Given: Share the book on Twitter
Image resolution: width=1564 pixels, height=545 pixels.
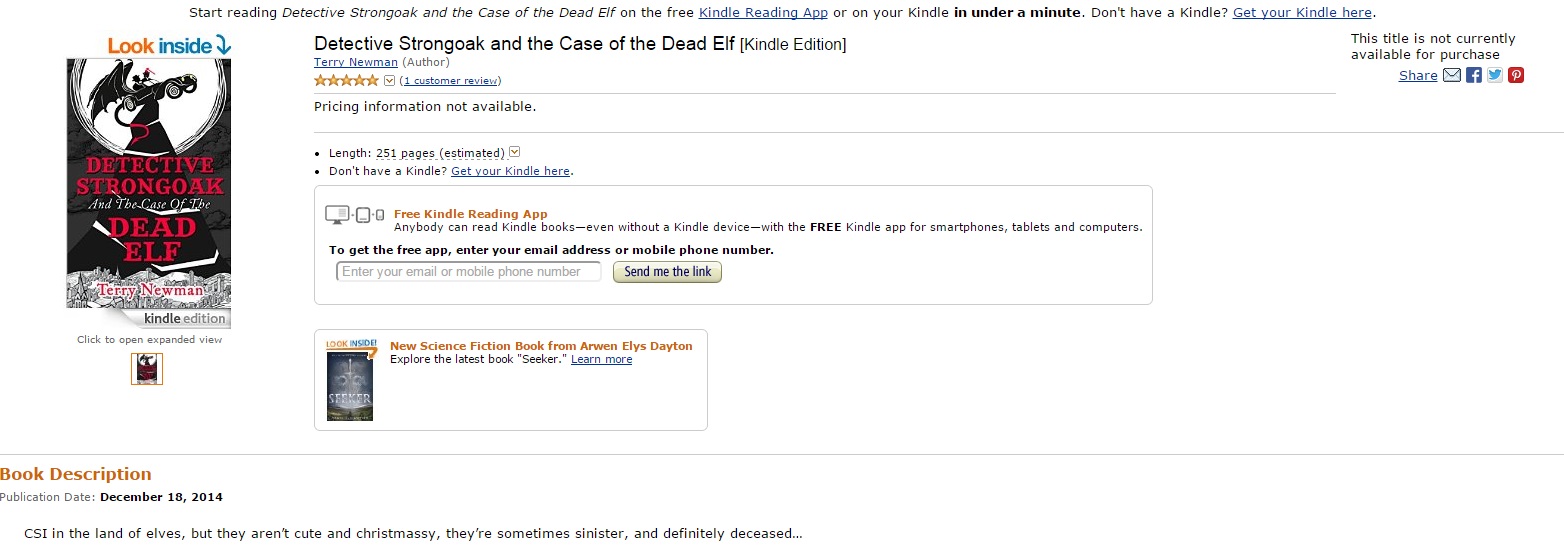Looking at the screenshot, I should pos(1495,75).
